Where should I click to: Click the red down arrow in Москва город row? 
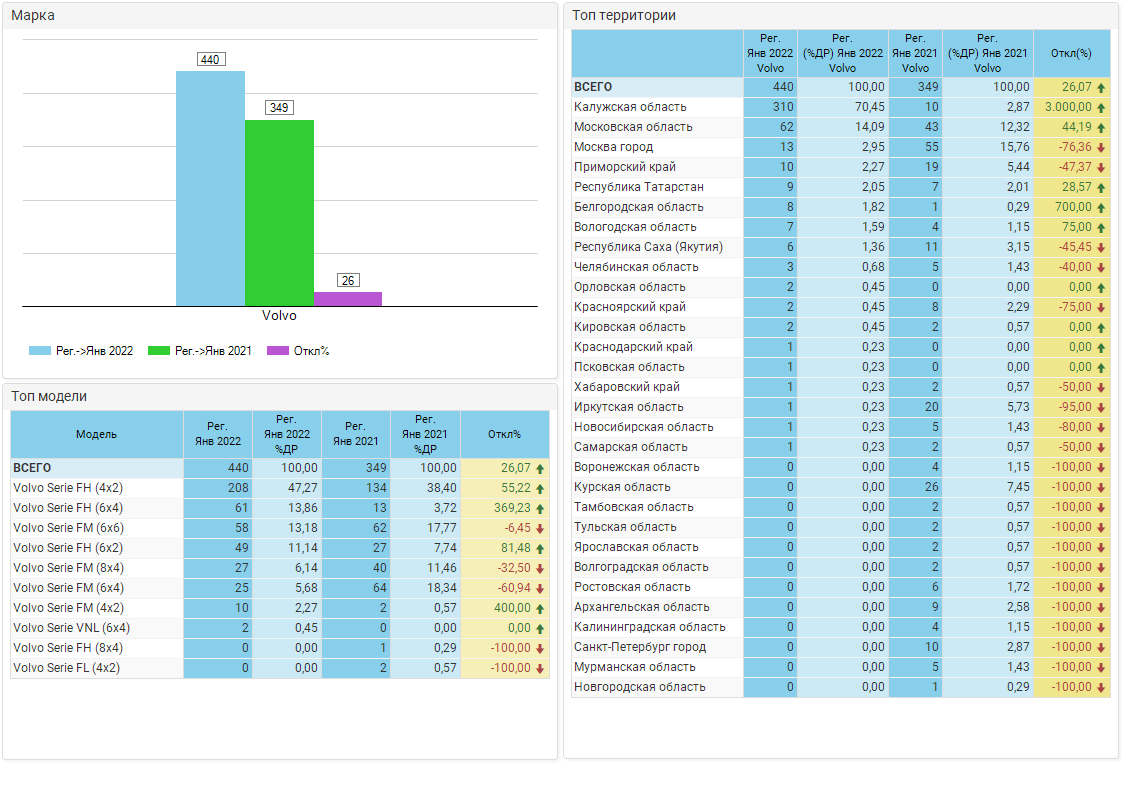click(x=1101, y=147)
